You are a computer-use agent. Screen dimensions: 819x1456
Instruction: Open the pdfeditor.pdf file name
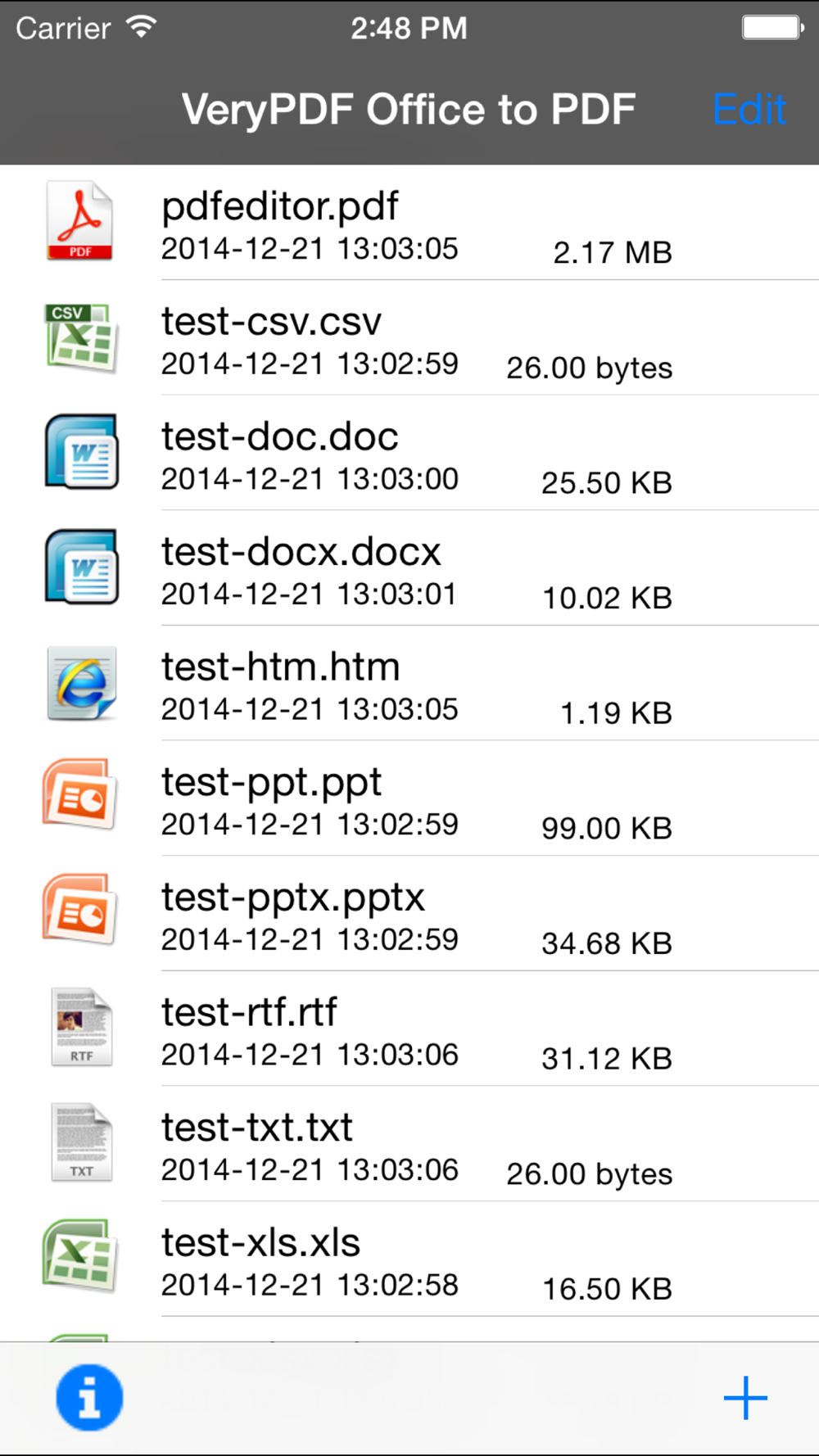point(280,206)
